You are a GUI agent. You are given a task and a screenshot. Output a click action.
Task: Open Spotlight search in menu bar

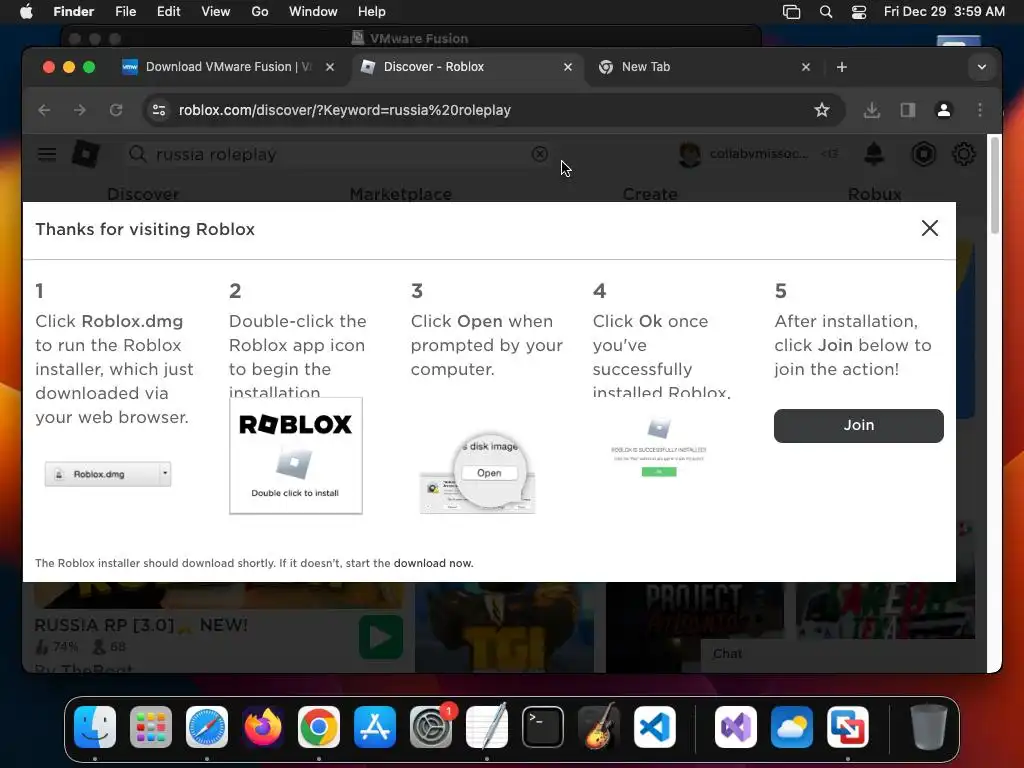[825, 12]
